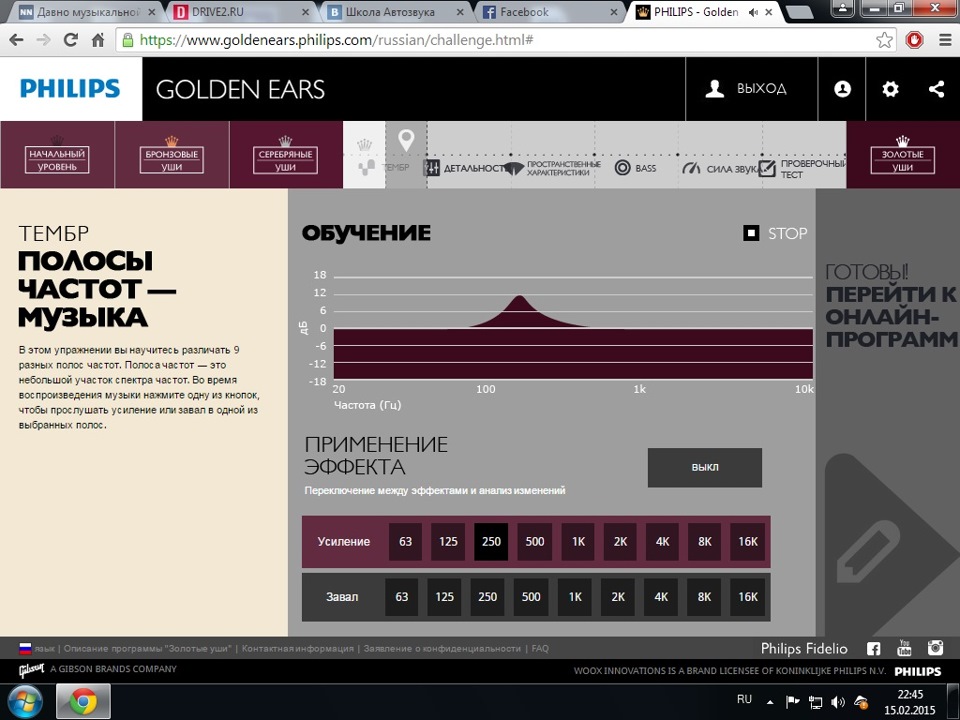Open the Сила звука stage
The width and height of the screenshot is (960, 720).
click(x=721, y=168)
